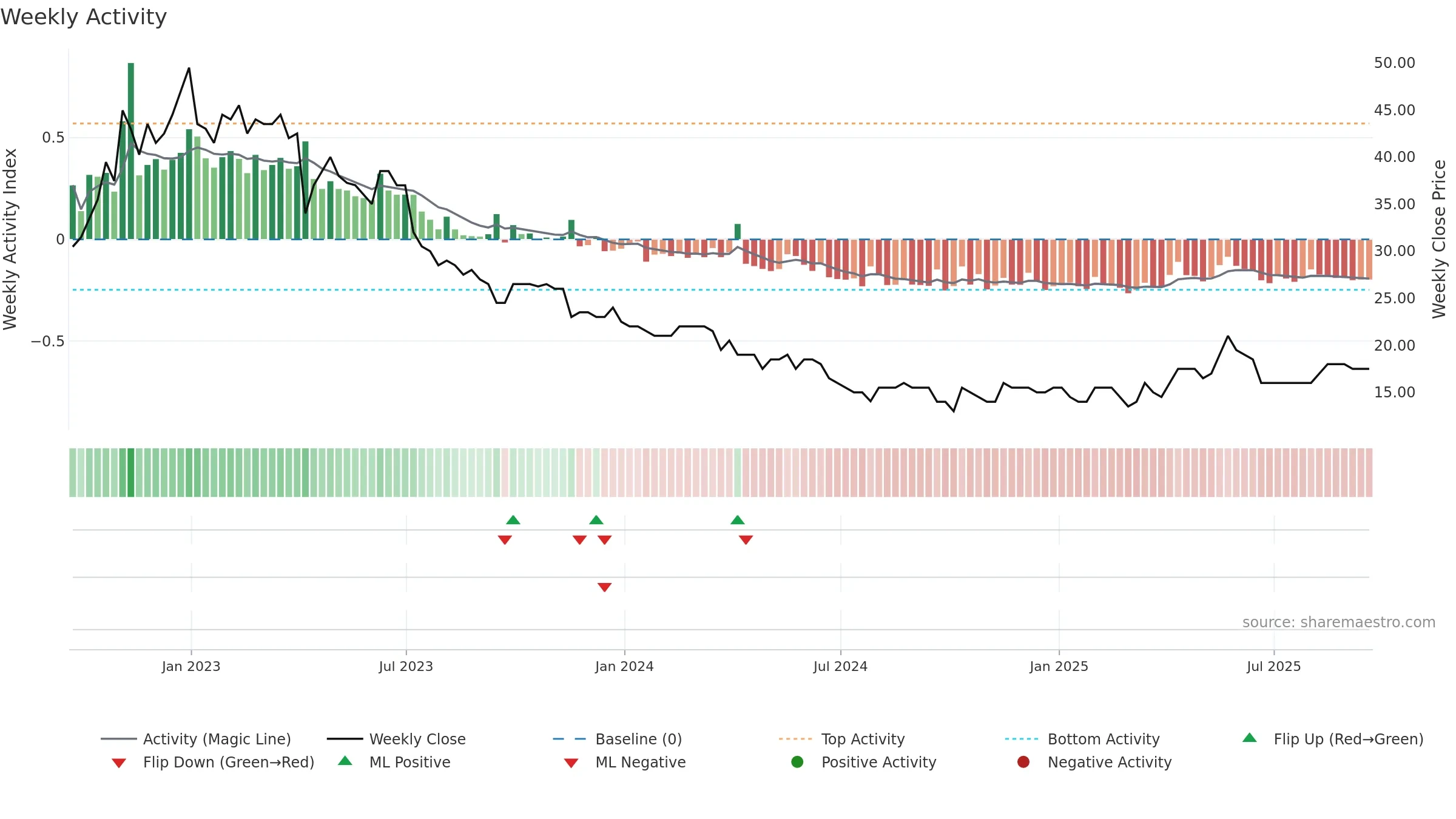The image size is (1456, 819).
Task: Click the Jul 2023 x-axis label
Action: point(406,666)
